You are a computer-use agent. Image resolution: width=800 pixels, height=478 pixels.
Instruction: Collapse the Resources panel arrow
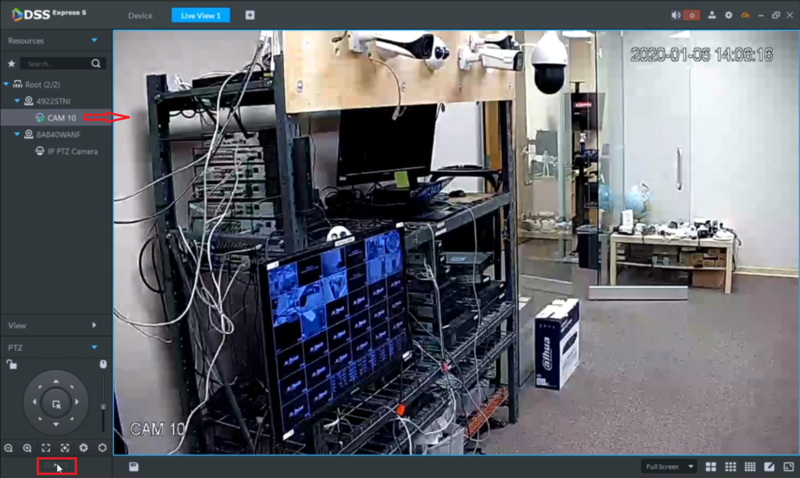(x=94, y=40)
